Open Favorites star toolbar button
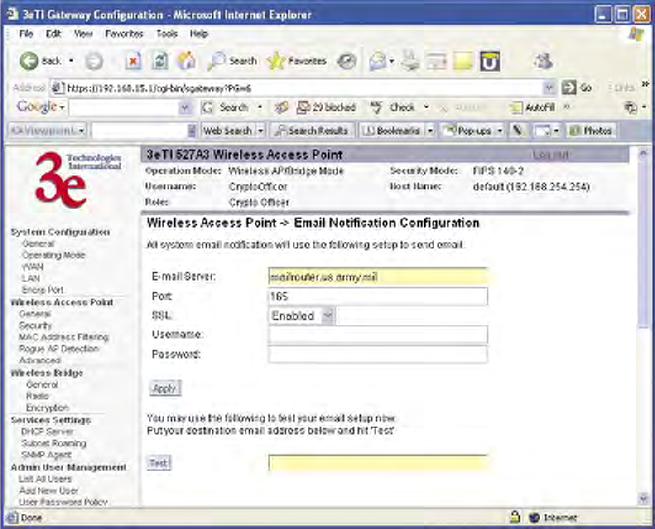Screen dimensions: 655x529 297,61
